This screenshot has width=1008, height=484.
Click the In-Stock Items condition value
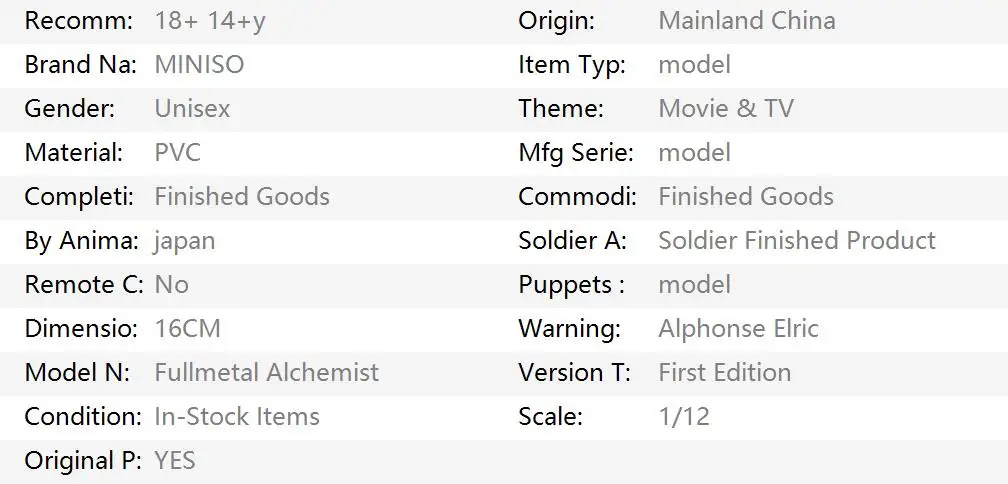coord(237,417)
